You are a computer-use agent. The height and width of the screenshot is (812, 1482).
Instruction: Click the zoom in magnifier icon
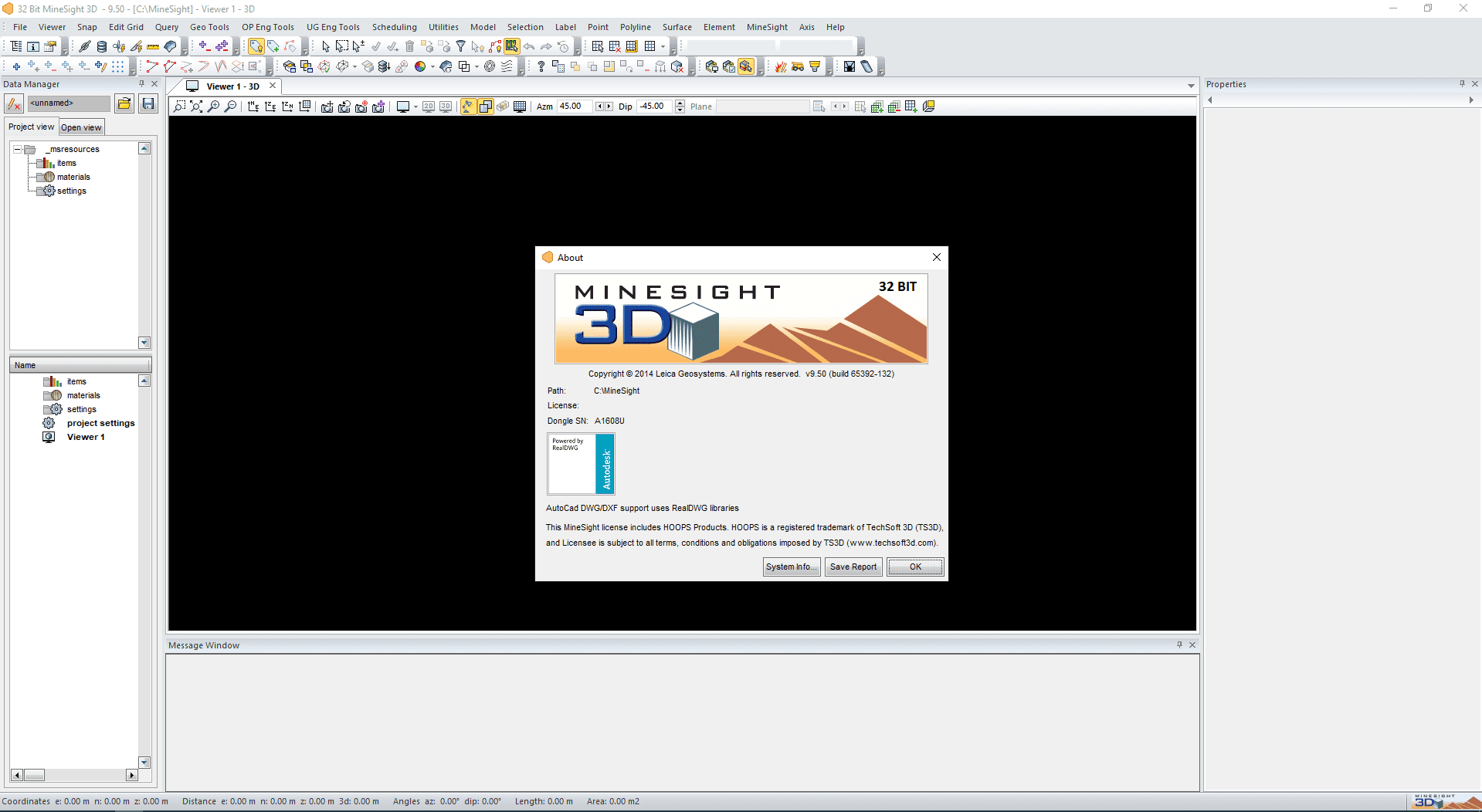(214, 107)
